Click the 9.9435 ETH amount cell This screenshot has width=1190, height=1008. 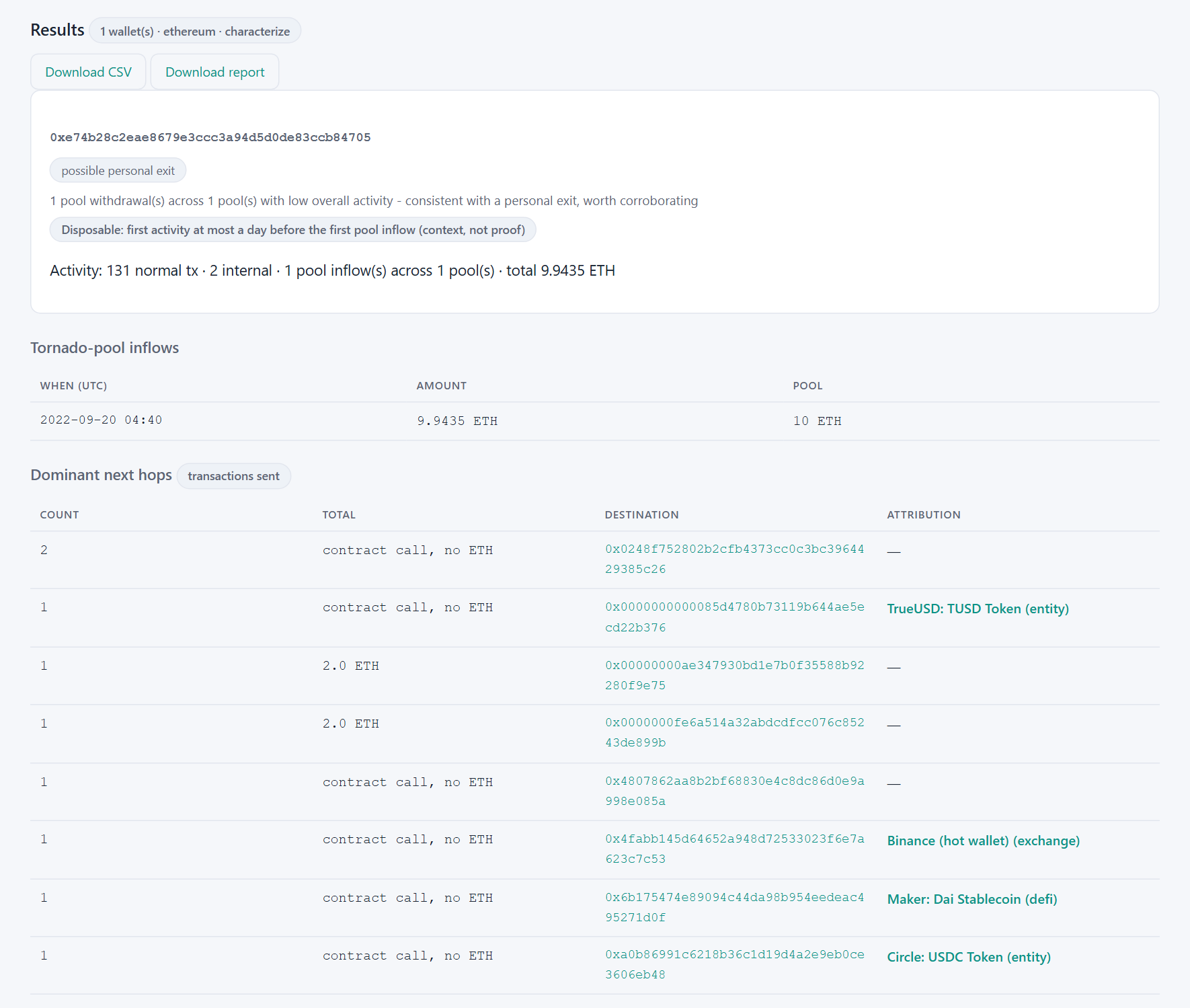coord(457,421)
